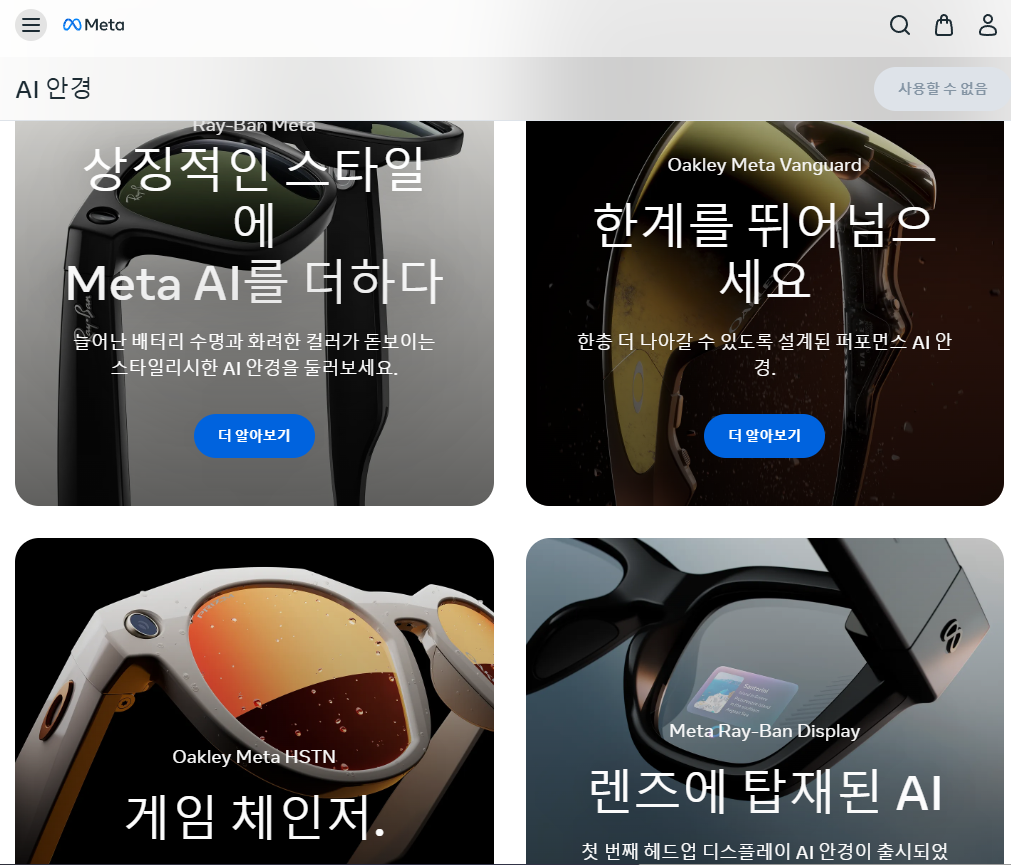
Task: Click the 늘어난 배터리 수명 description text
Action: pos(254,354)
